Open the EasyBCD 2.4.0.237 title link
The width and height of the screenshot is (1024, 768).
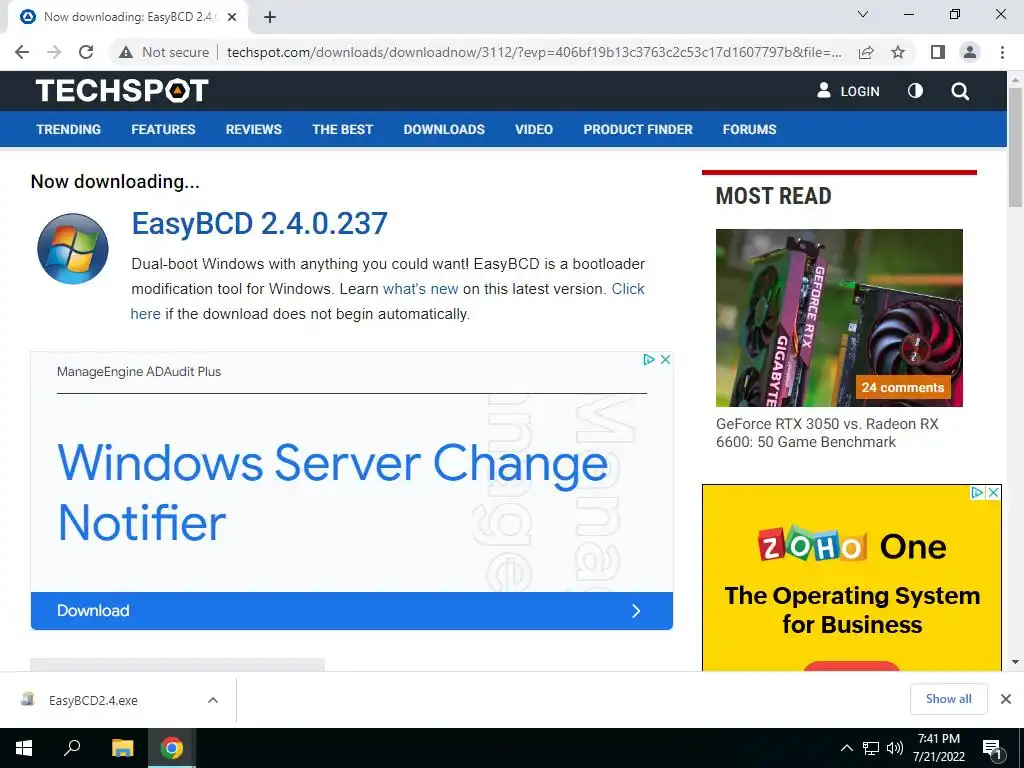click(x=259, y=223)
